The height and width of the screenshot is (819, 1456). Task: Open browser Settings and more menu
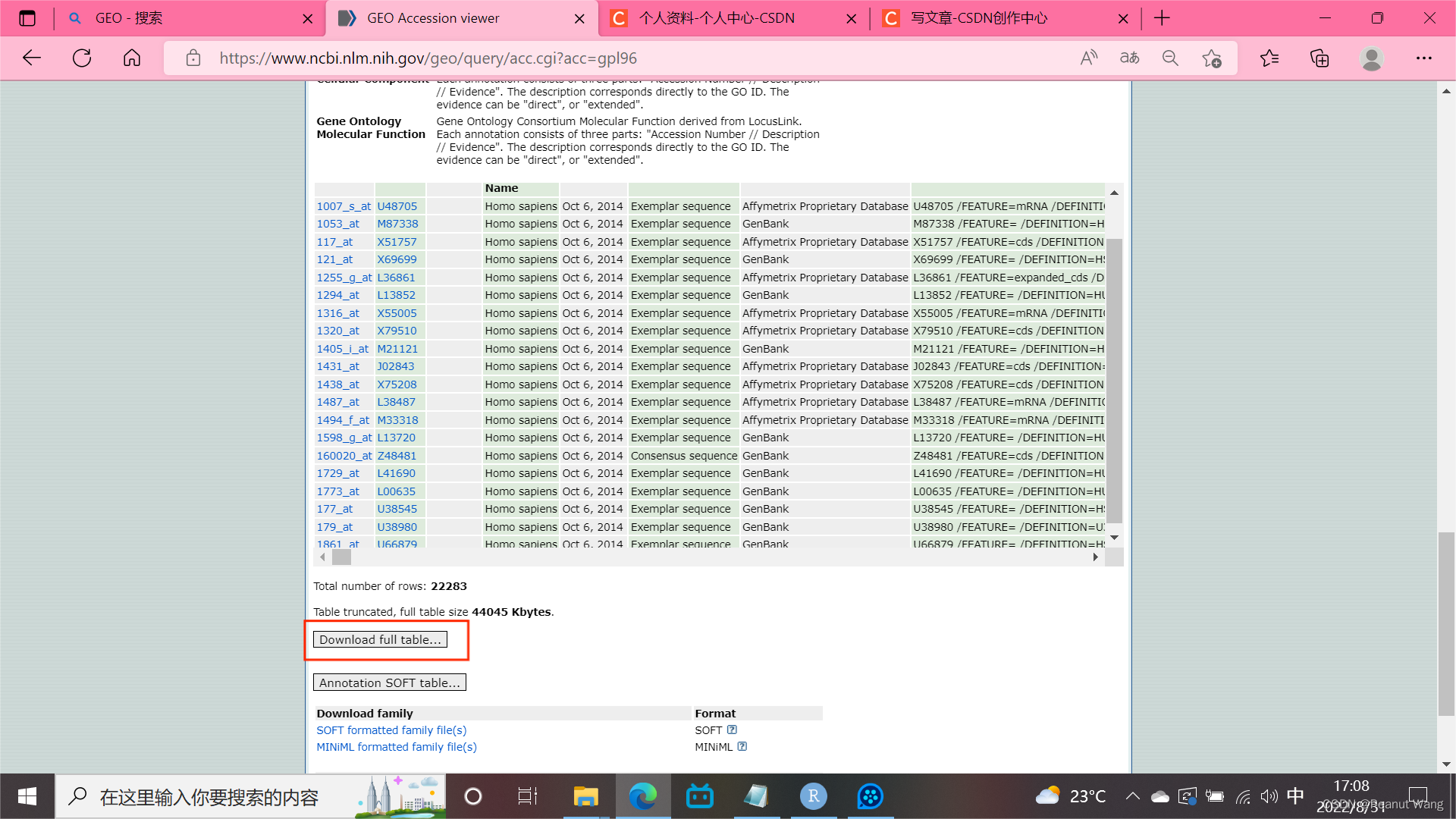coord(1423,58)
